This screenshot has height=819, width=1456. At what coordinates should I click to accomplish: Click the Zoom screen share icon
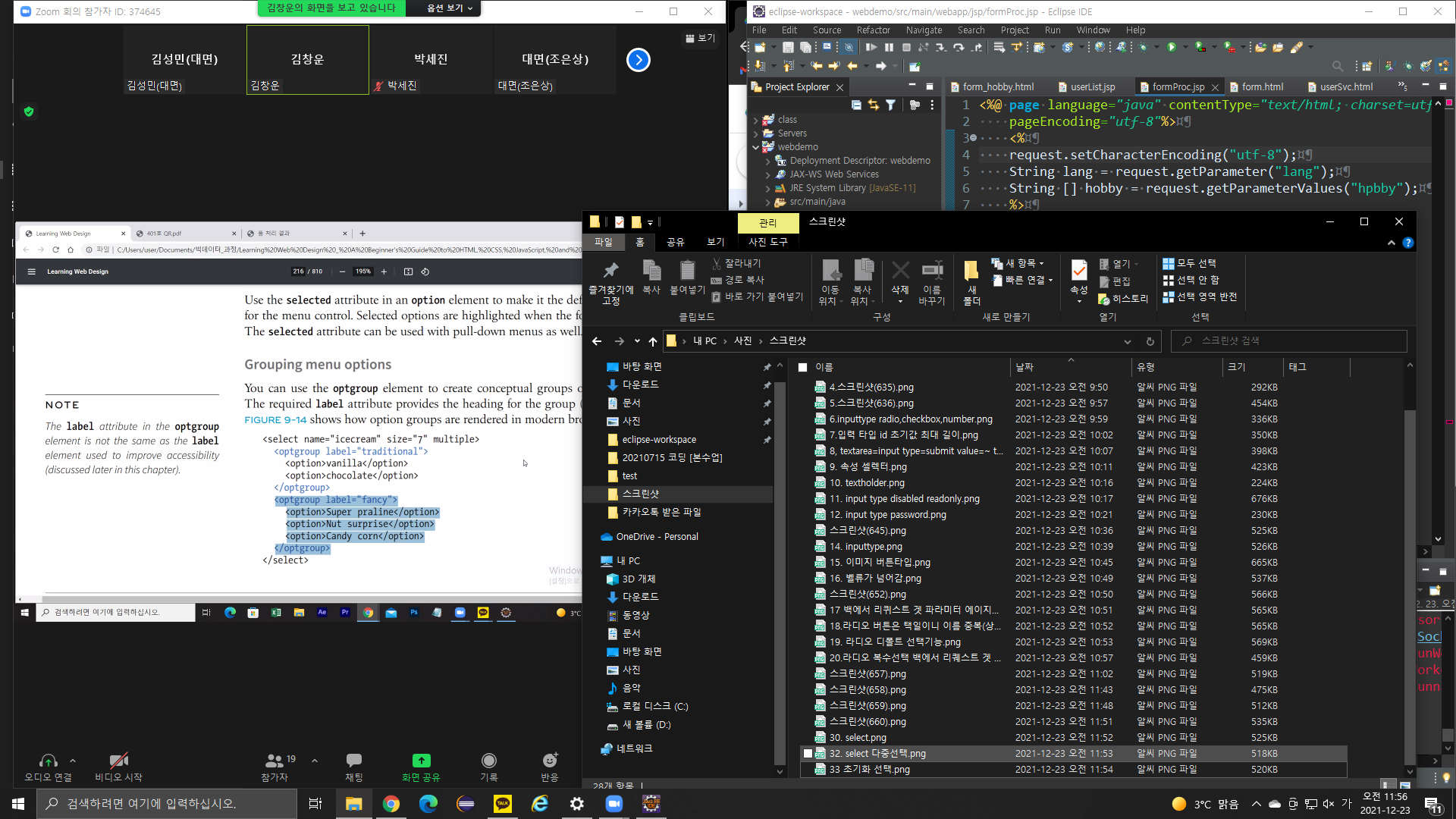pos(421,761)
